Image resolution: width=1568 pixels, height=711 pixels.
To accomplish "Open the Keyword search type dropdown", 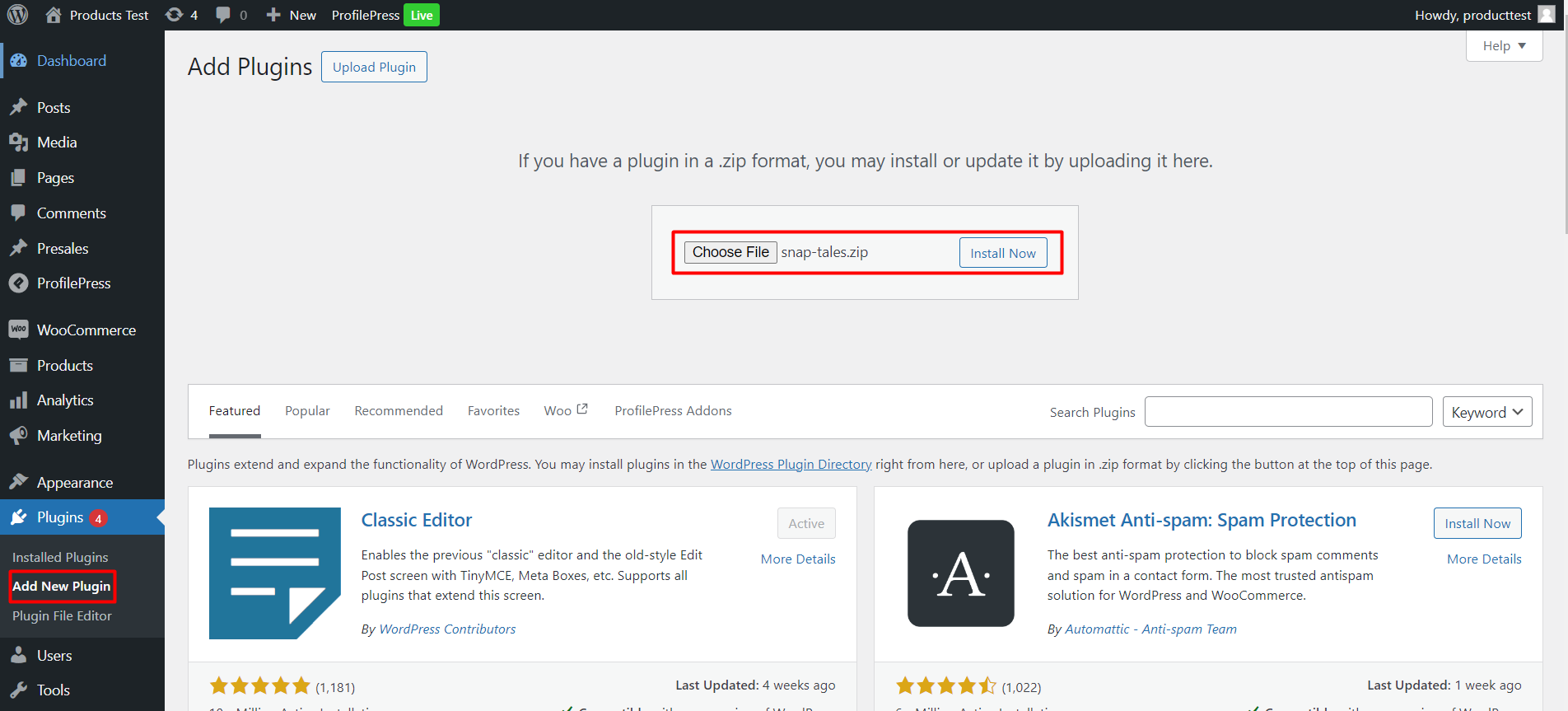I will pos(1486,412).
